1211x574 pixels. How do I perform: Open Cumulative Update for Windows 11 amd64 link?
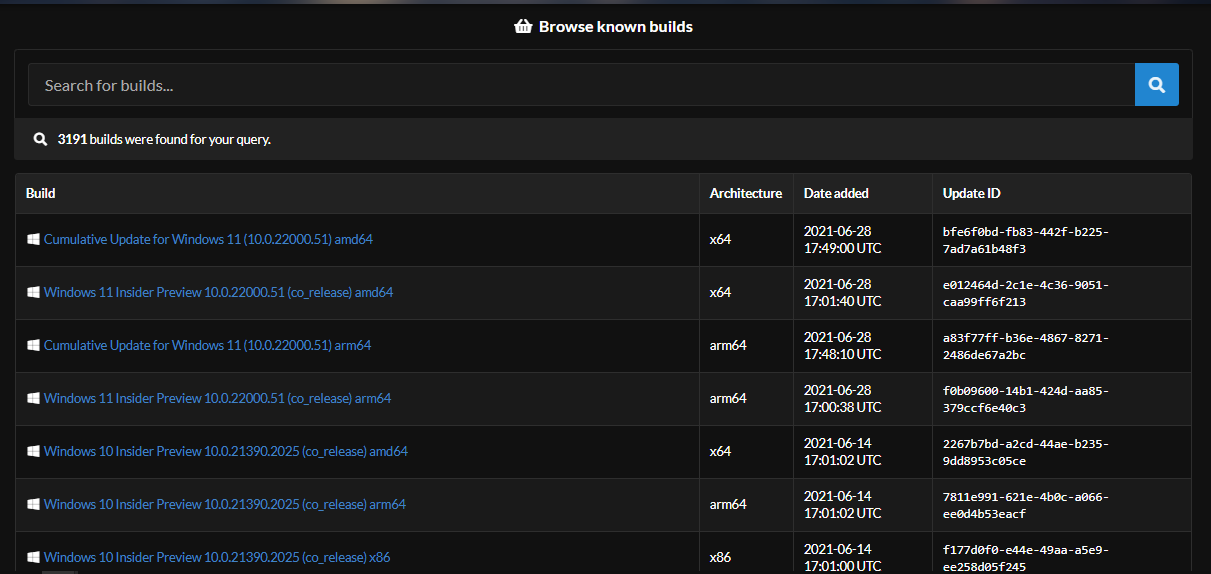pyautogui.click(x=208, y=240)
